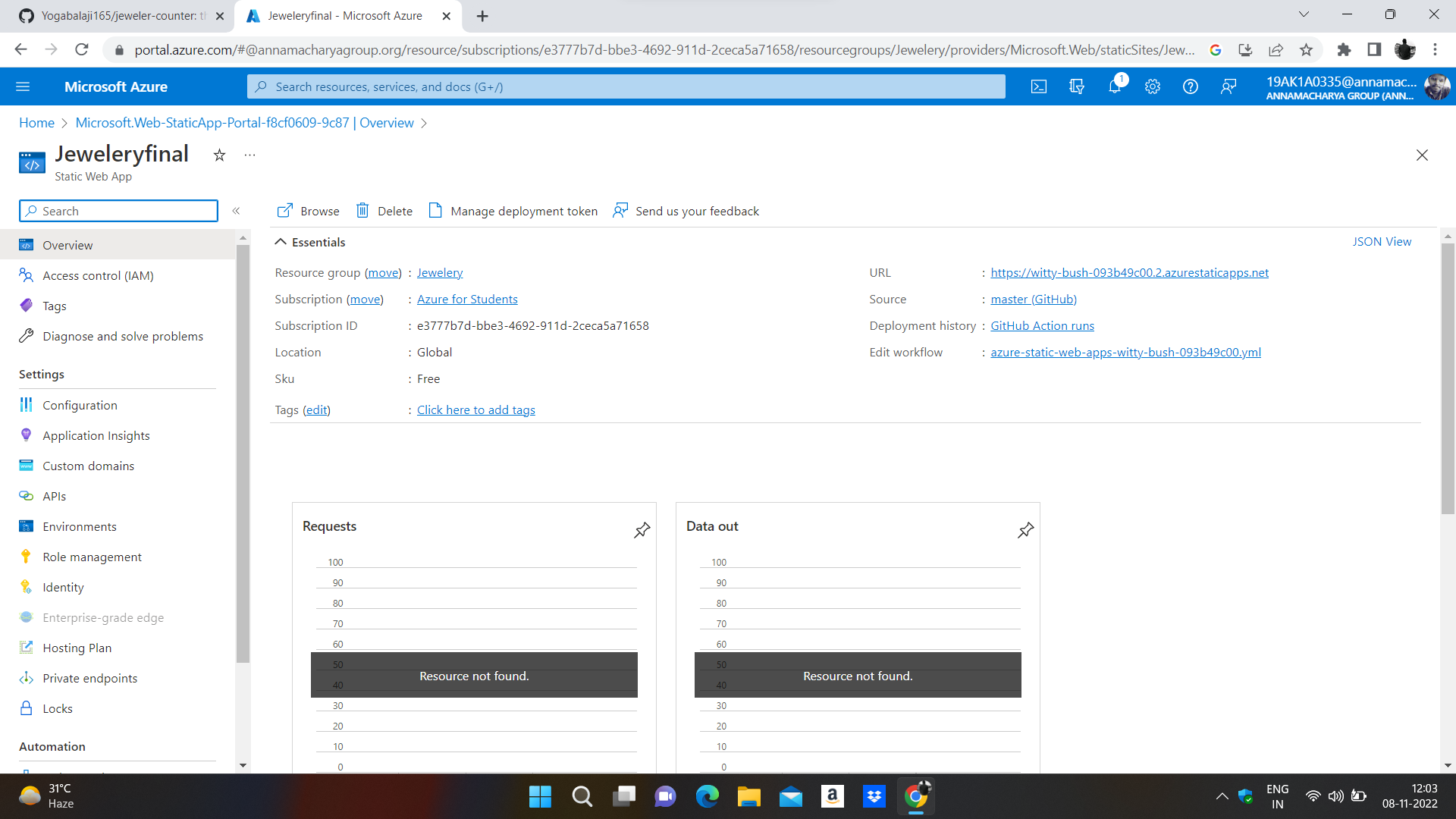Collapse the left sidebar menu
The height and width of the screenshot is (819, 1456).
tap(236, 211)
